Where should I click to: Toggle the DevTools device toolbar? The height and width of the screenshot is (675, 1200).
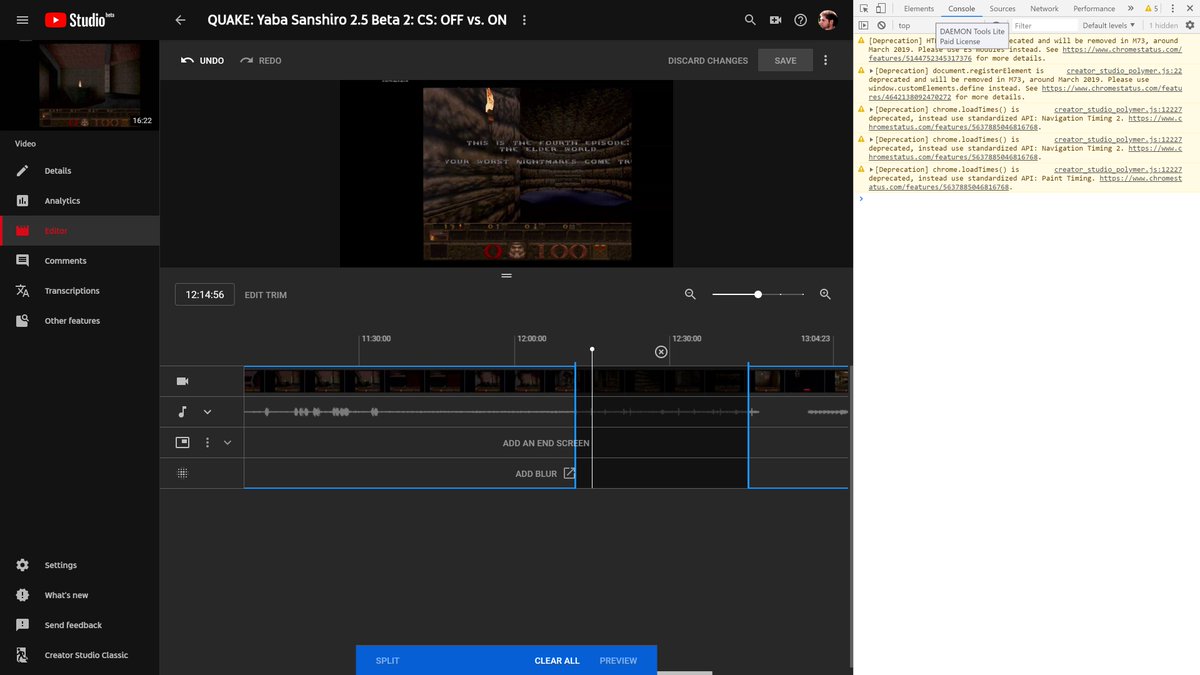click(x=880, y=8)
